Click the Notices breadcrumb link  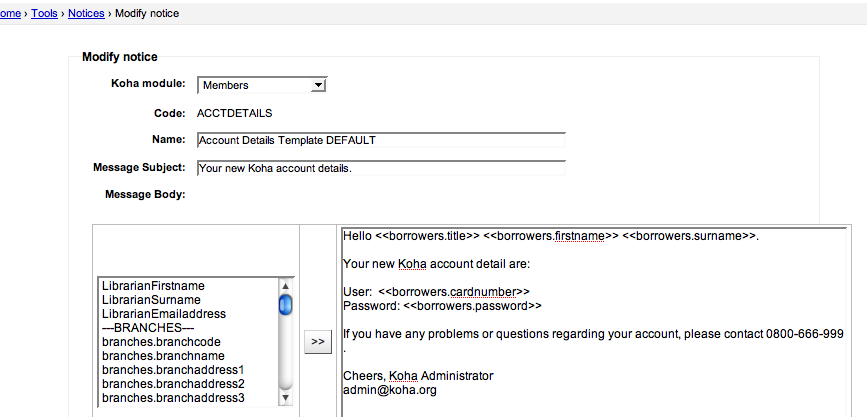pyautogui.click(x=86, y=14)
